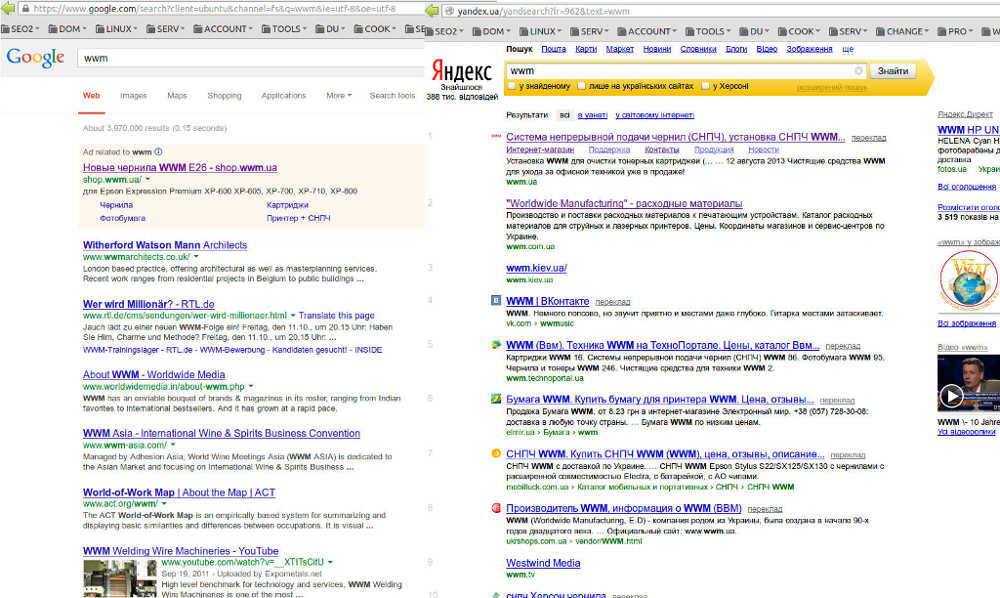Open COOK bookmark folder in Yandex window
Image resolution: width=1000 pixels, height=598 pixels.
point(799,31)
